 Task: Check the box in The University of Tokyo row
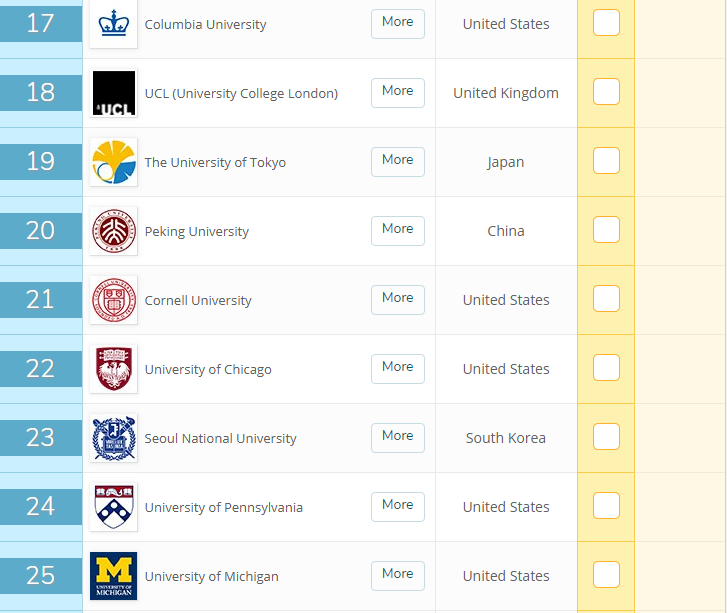(x=606, y=161)
